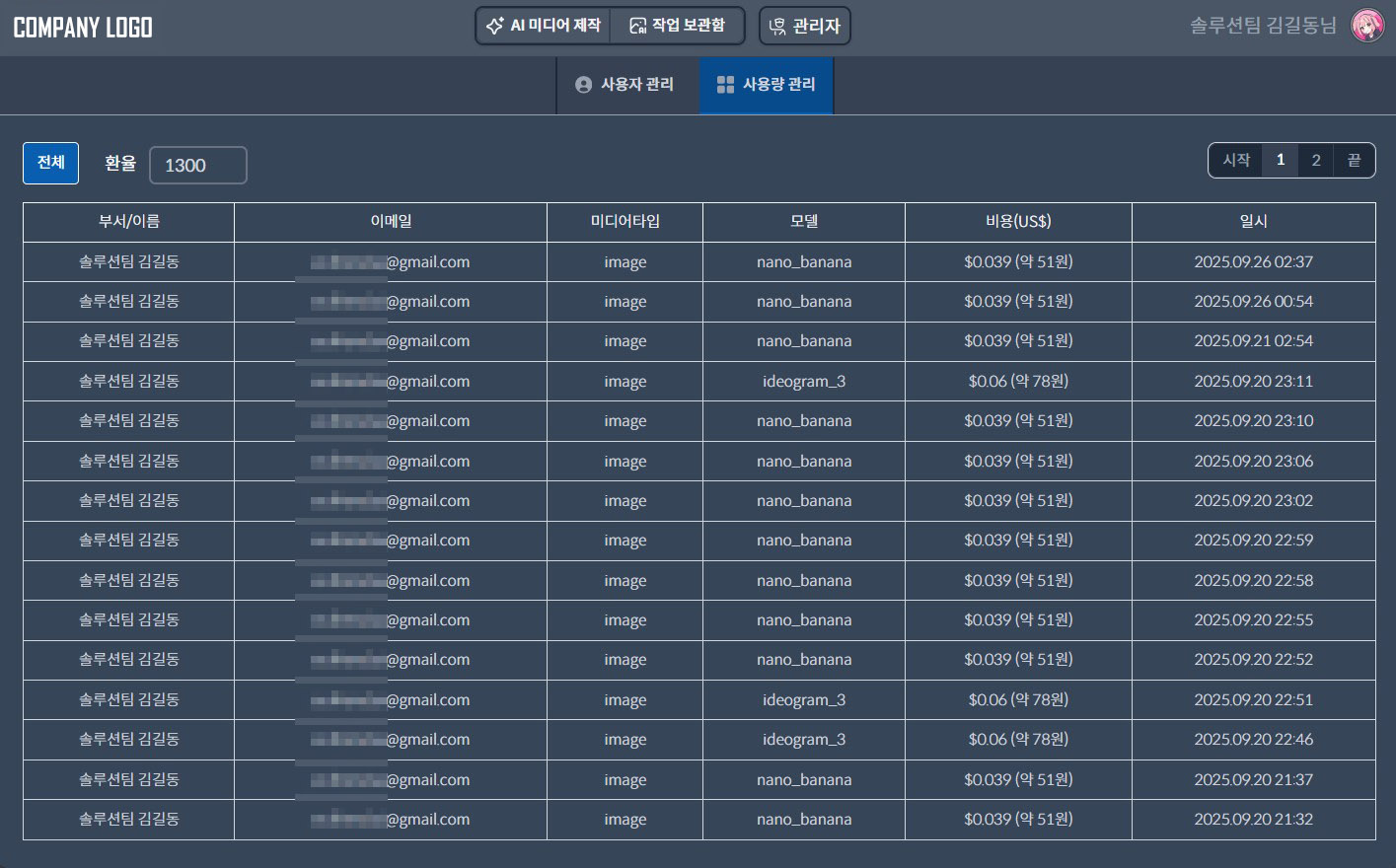Jump to last page with 끝
Screen dimensions: 1396x868
1354,160
